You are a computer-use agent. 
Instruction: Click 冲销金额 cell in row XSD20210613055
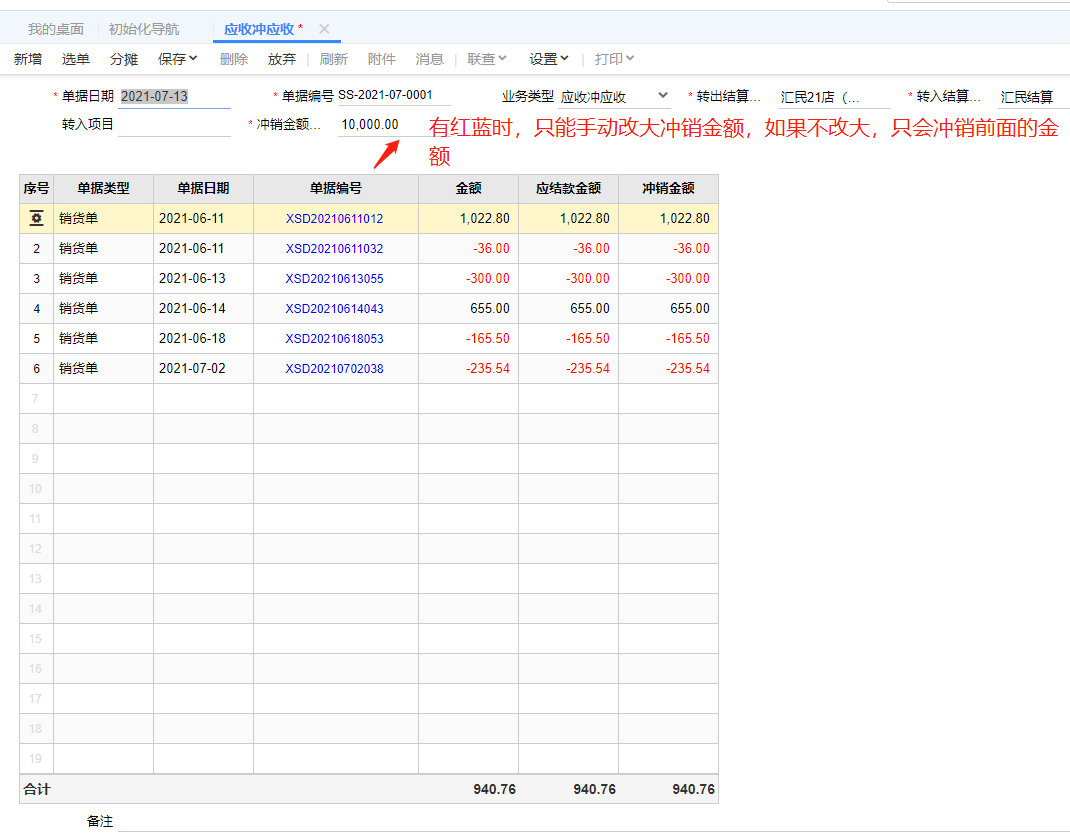[669, 279]
